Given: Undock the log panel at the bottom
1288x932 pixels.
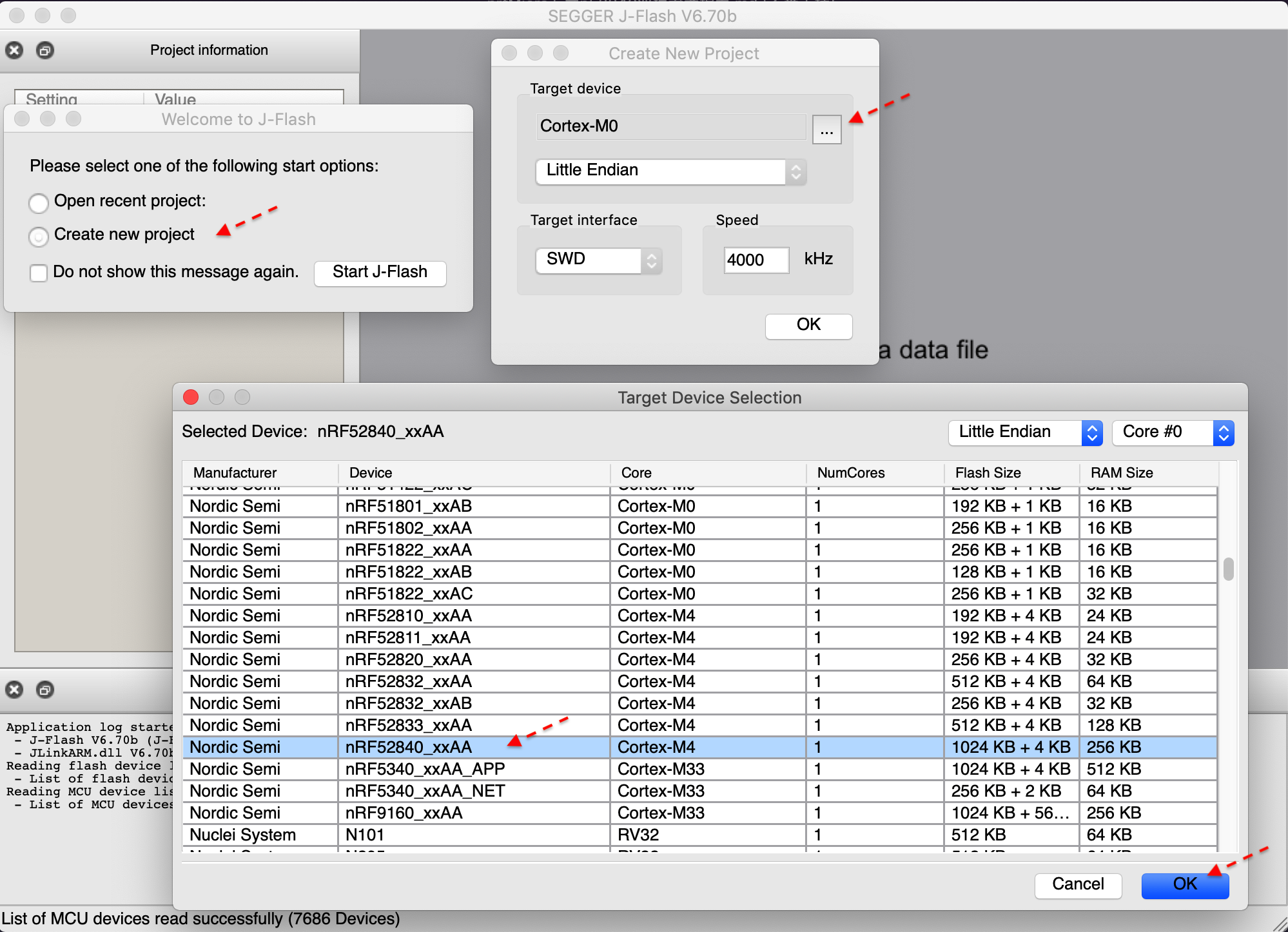Looking at the screenshot, I should pyautogui.click(x=44, y=690).
